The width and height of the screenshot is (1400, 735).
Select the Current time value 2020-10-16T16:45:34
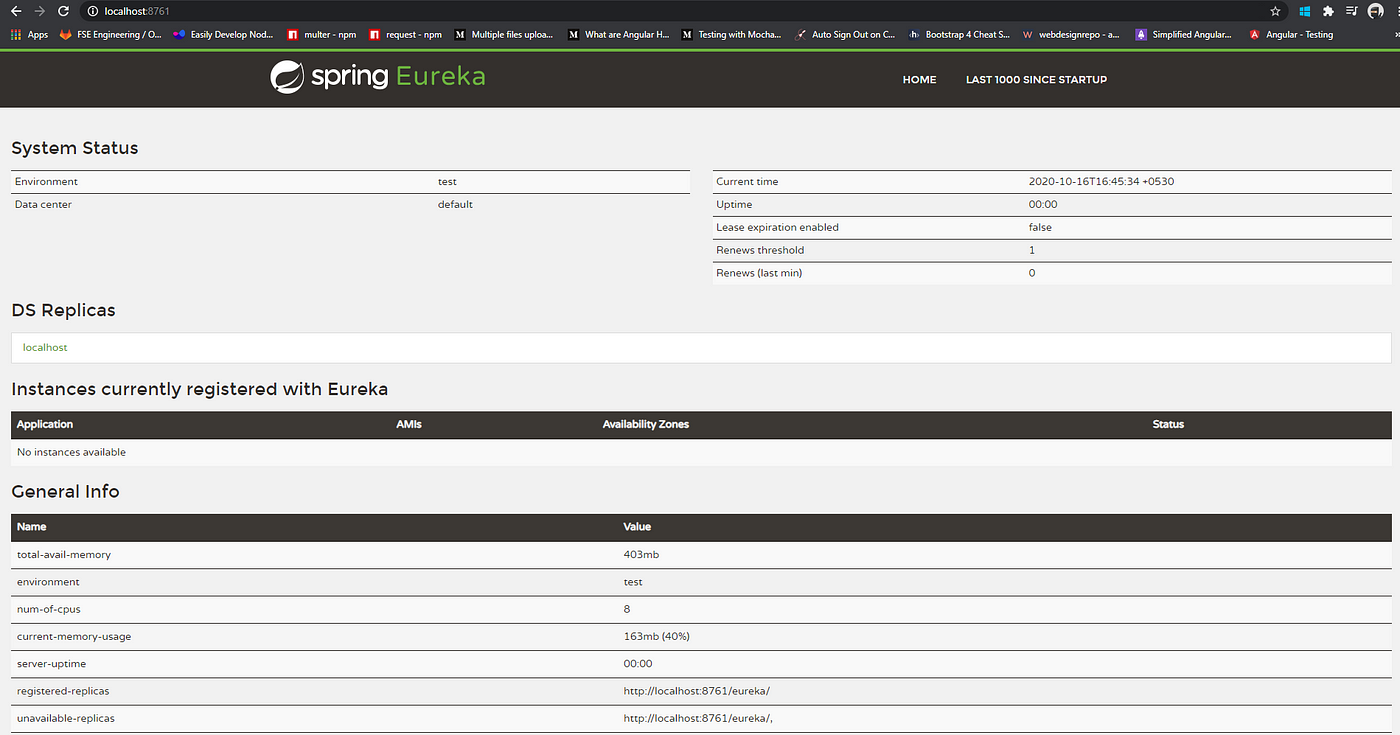click(x=1101, y=181)
